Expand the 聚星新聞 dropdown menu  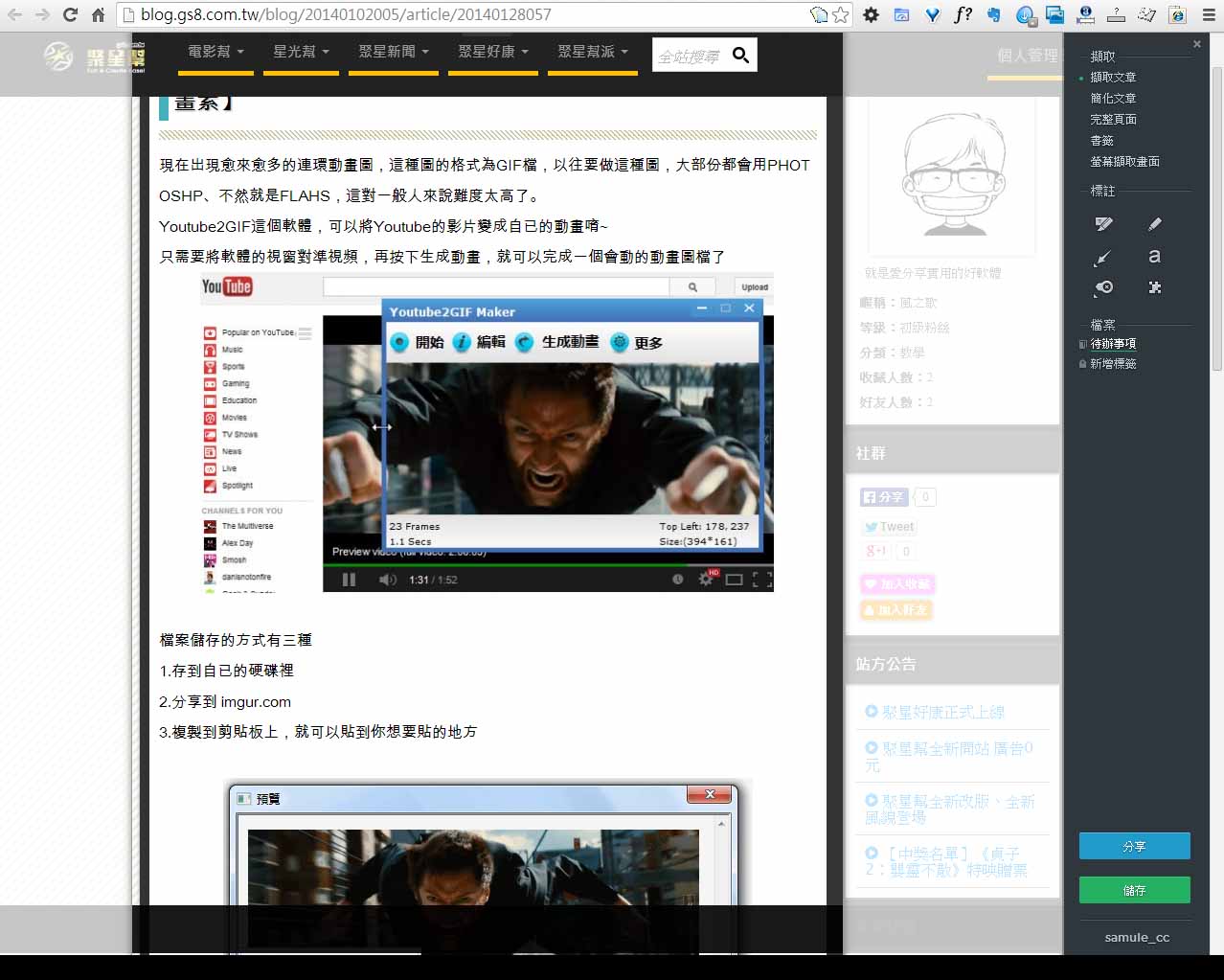click(394, 52)
